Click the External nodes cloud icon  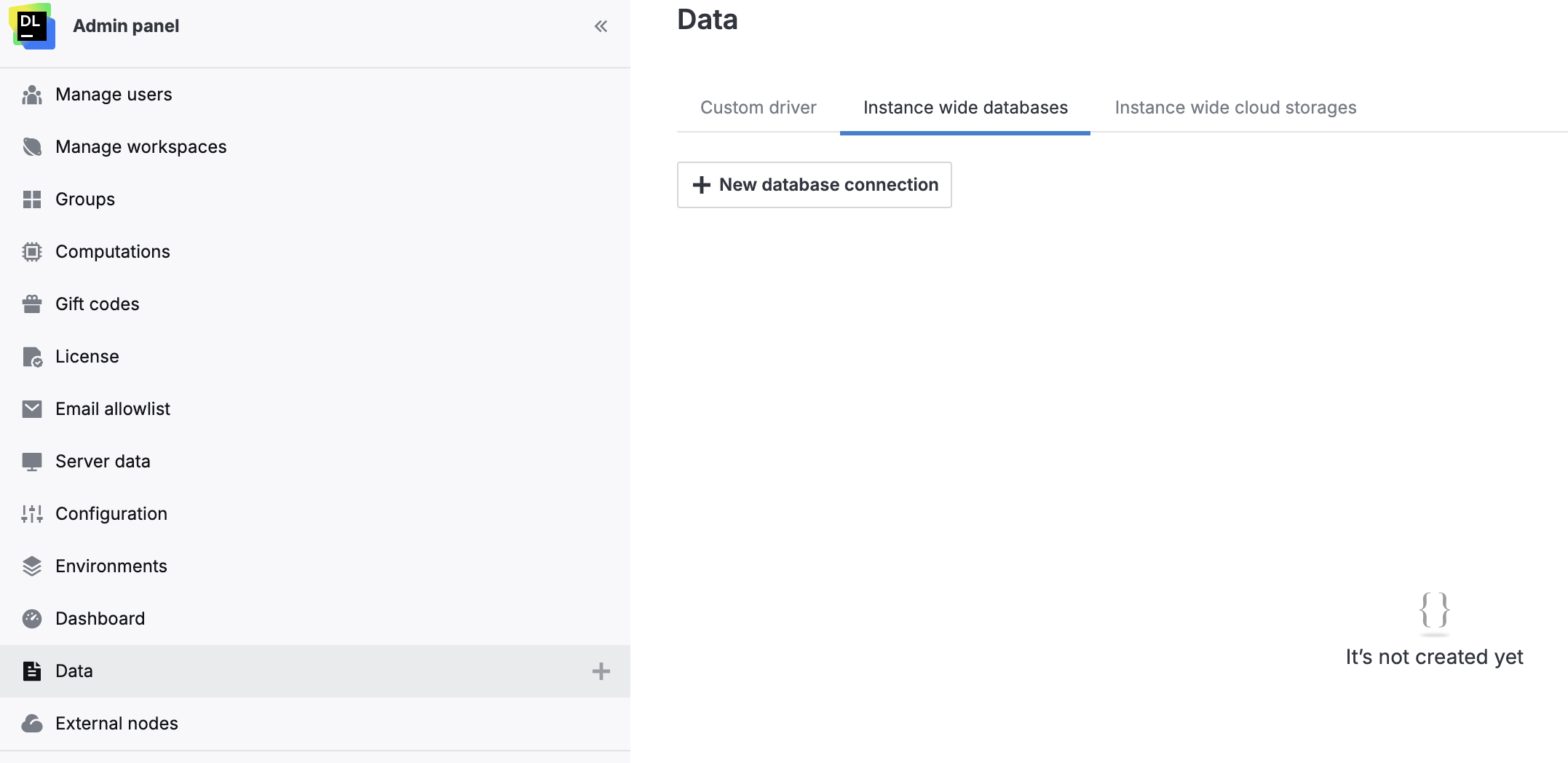(x=32, y=723)
